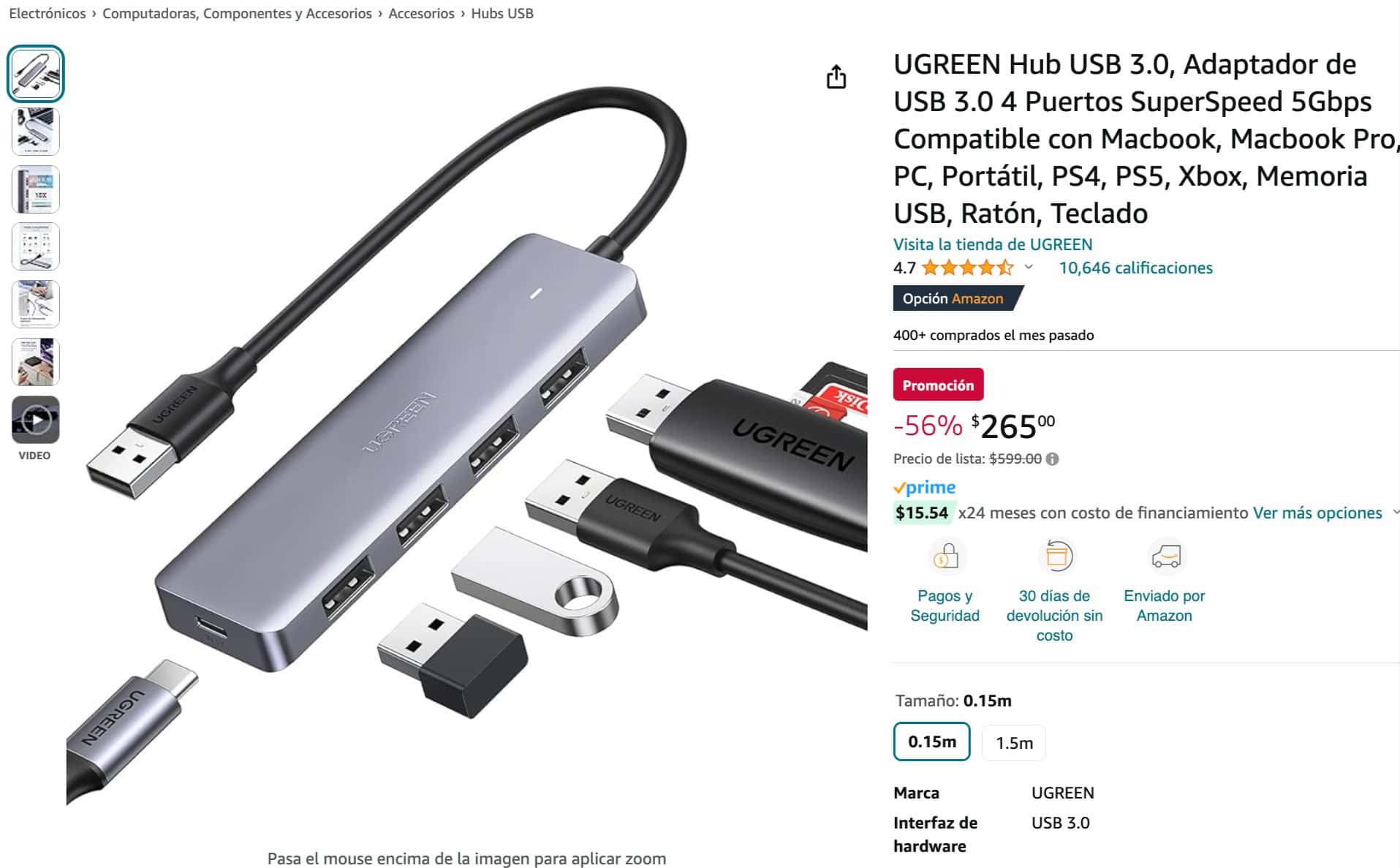This screenshot has height=868, width=1400.
Task: Click the Enviado por Amazon truck icon
Action: click(1165, 557)
